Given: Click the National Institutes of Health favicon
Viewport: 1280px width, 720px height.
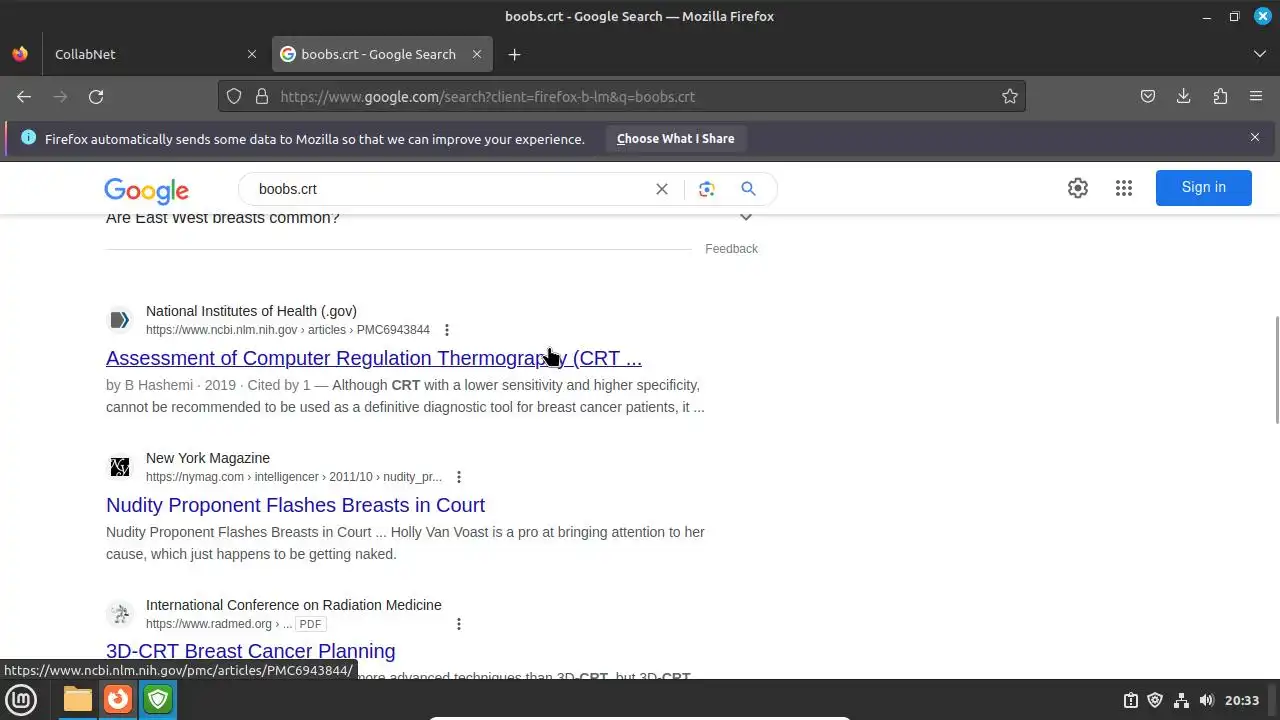Looking at the screenshot, I should pyautogui.click(x=120, y=320).
